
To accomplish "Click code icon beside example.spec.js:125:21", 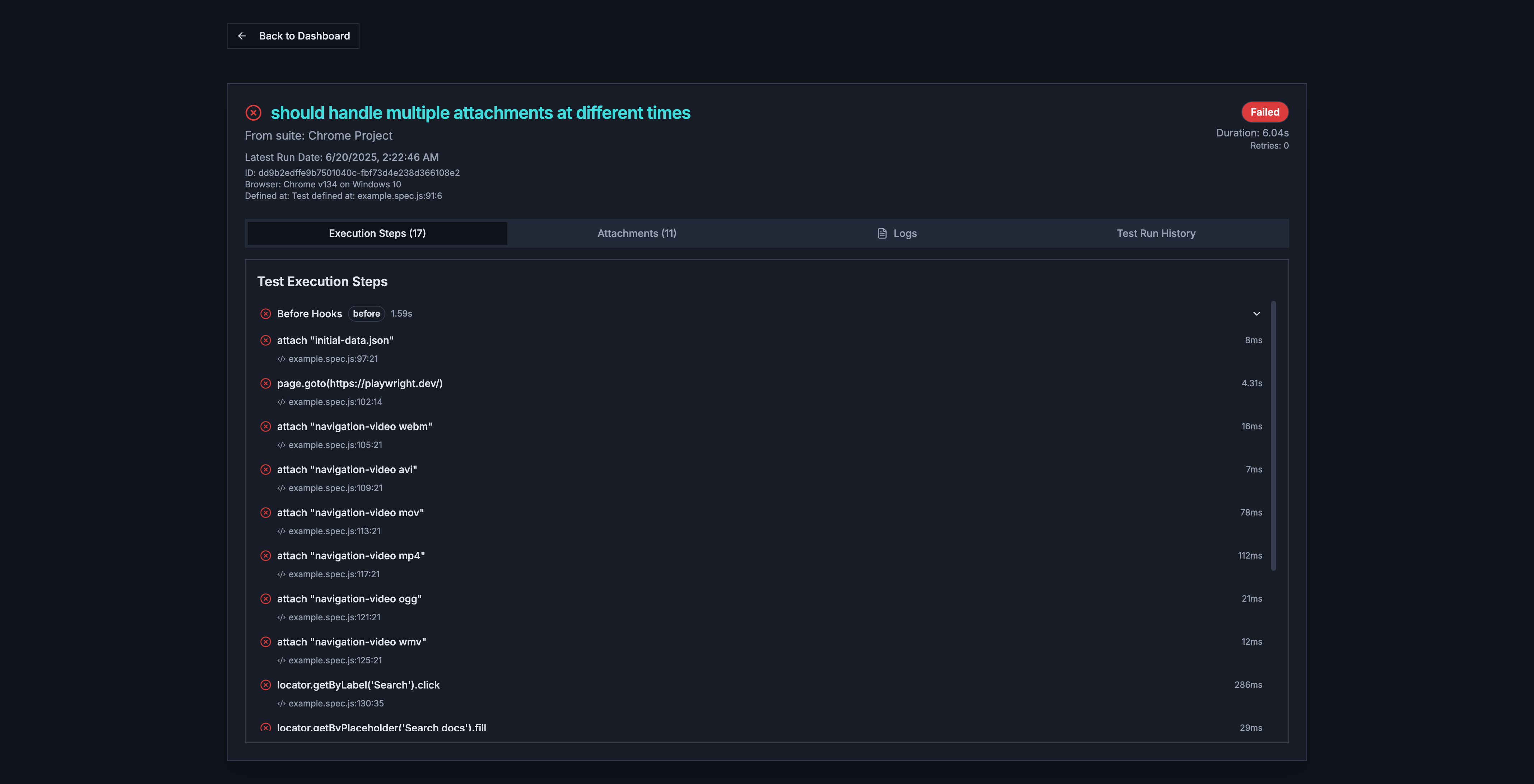I will click(x=281, y=661).
